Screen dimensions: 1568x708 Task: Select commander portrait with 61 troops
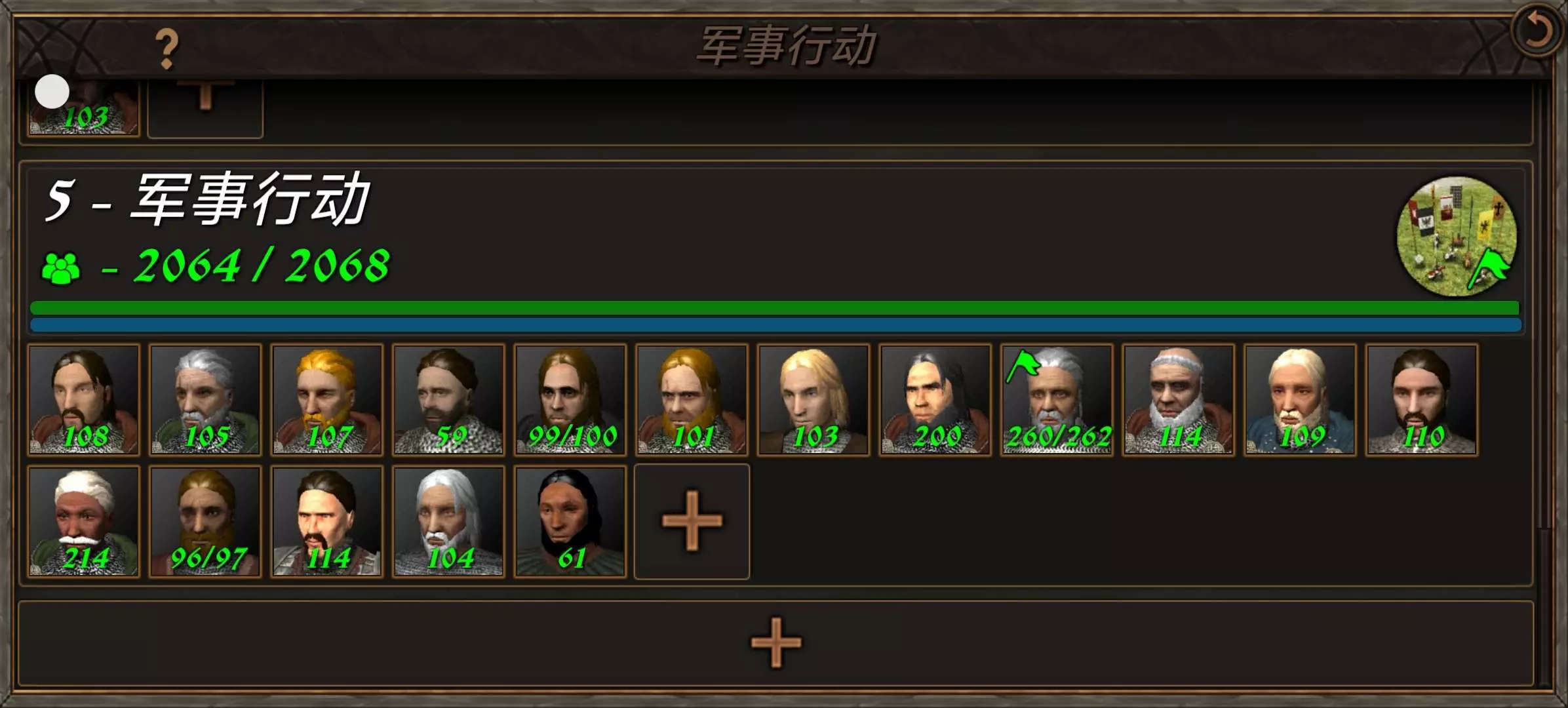coord(570,521)
